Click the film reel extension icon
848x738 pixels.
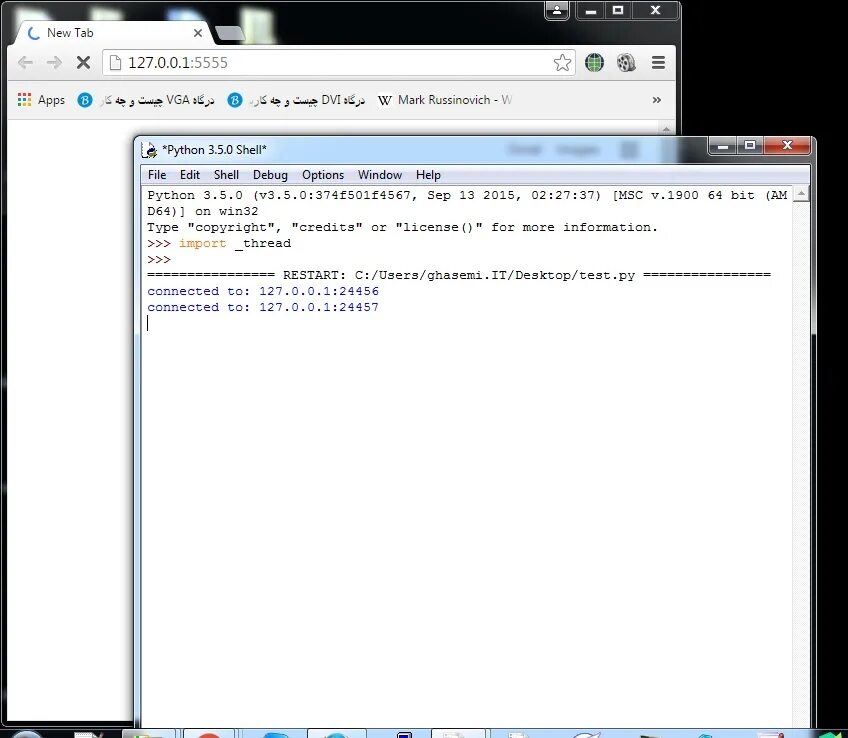point(626,63)
